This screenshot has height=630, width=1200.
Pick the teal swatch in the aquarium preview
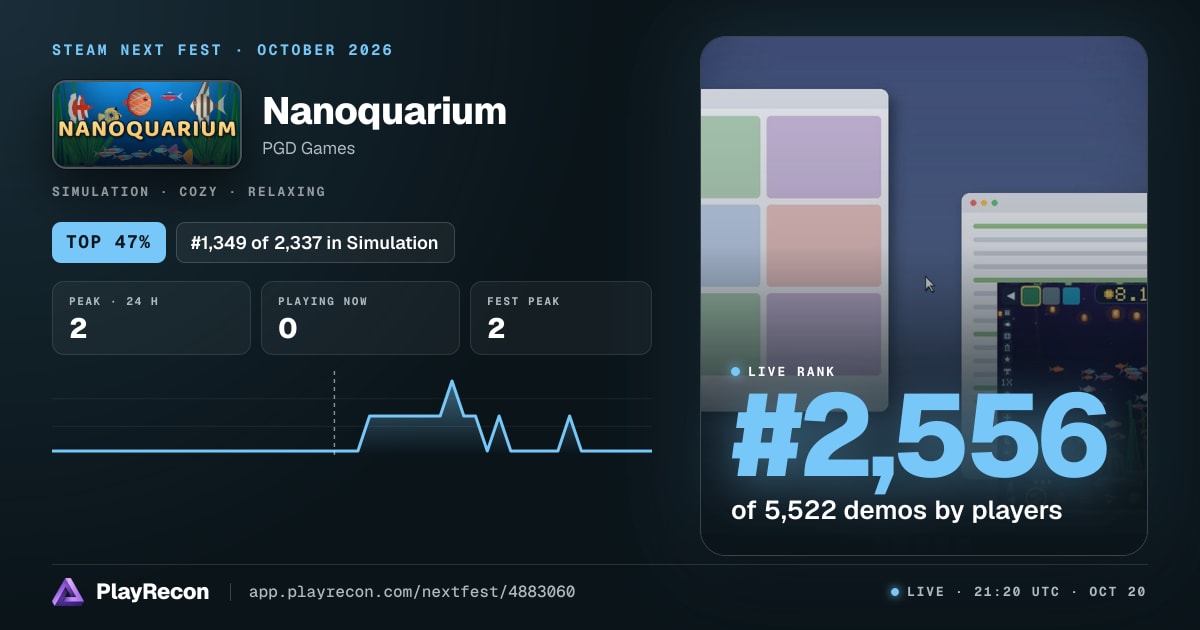coord(1071,296)
